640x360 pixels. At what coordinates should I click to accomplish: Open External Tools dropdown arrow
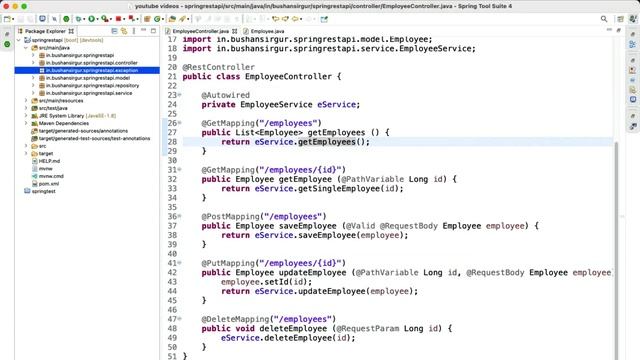pyautogui.click(x=111, y=19)
